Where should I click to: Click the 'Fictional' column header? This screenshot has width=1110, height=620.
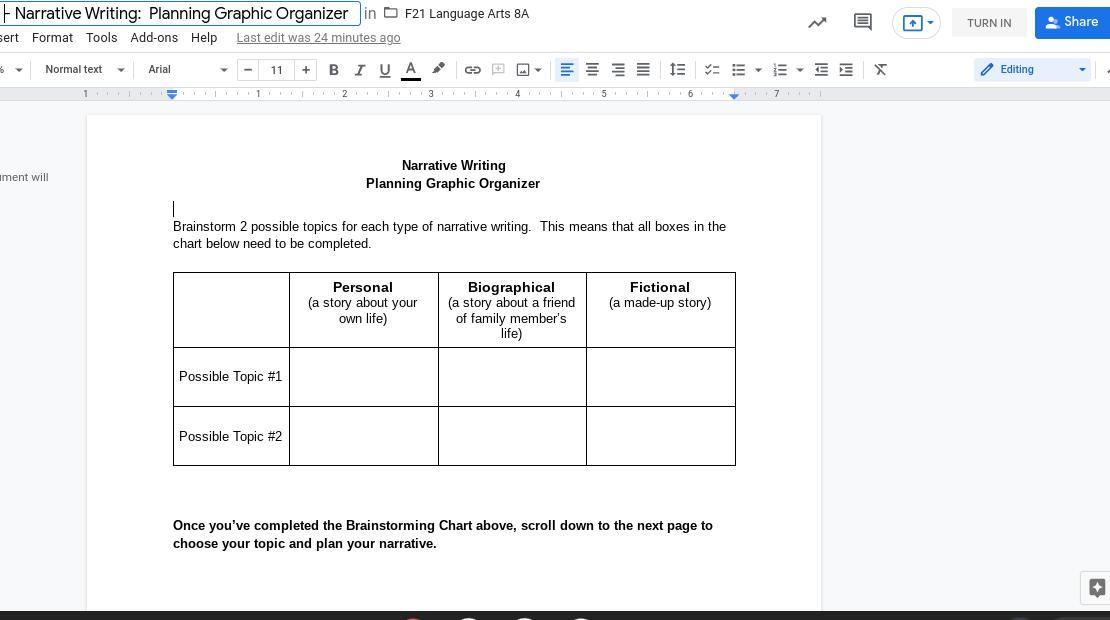coord(660,287)
